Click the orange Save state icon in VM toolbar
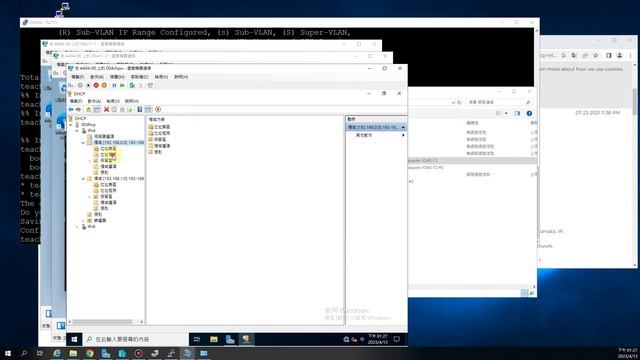This screenshot has height=360, width=640. (104, 85)
